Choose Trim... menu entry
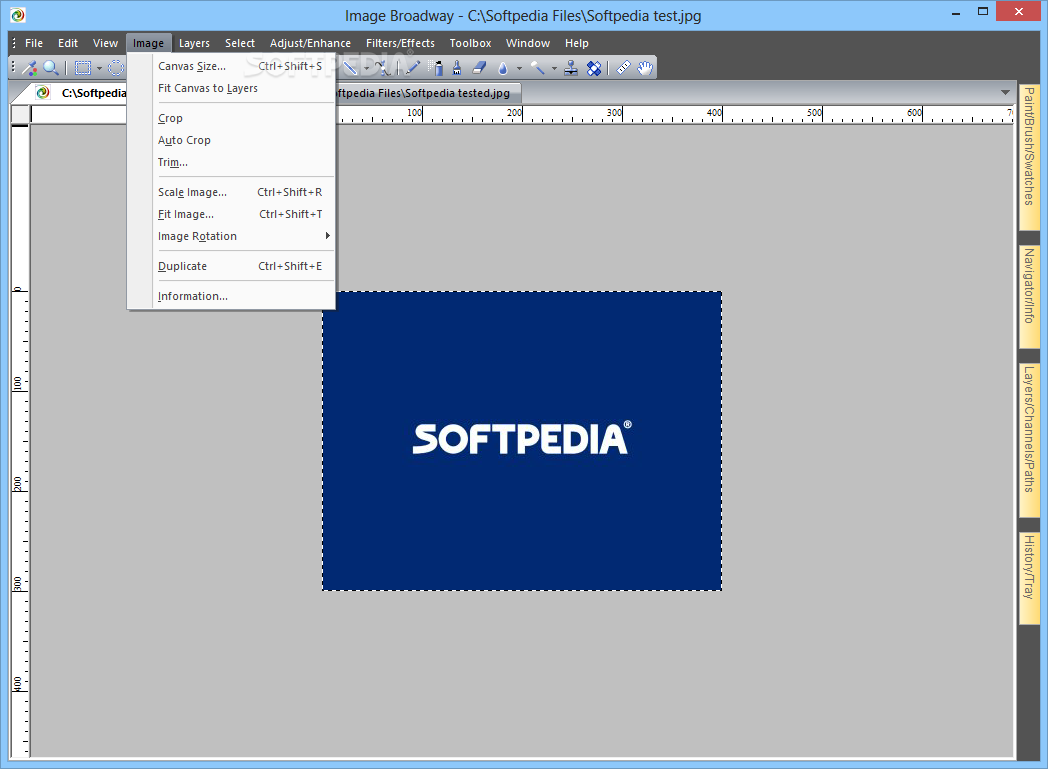Screen dimensions: 1048x769 (231, 162)
